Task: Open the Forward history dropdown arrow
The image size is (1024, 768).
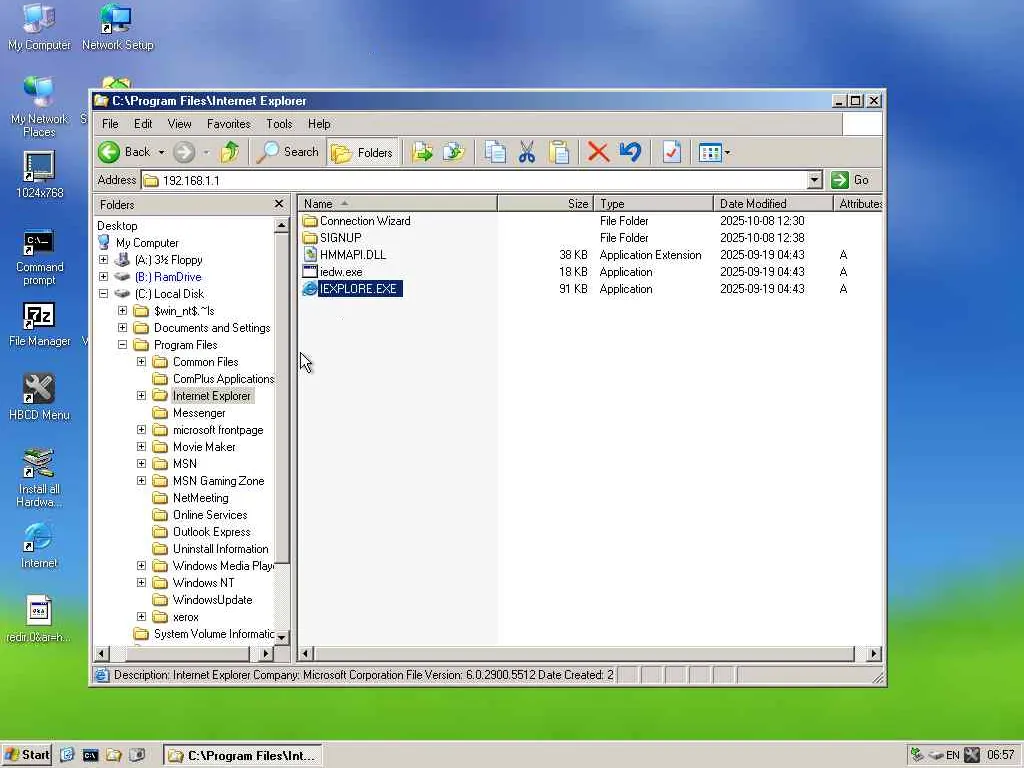Action: click(206, 153)
